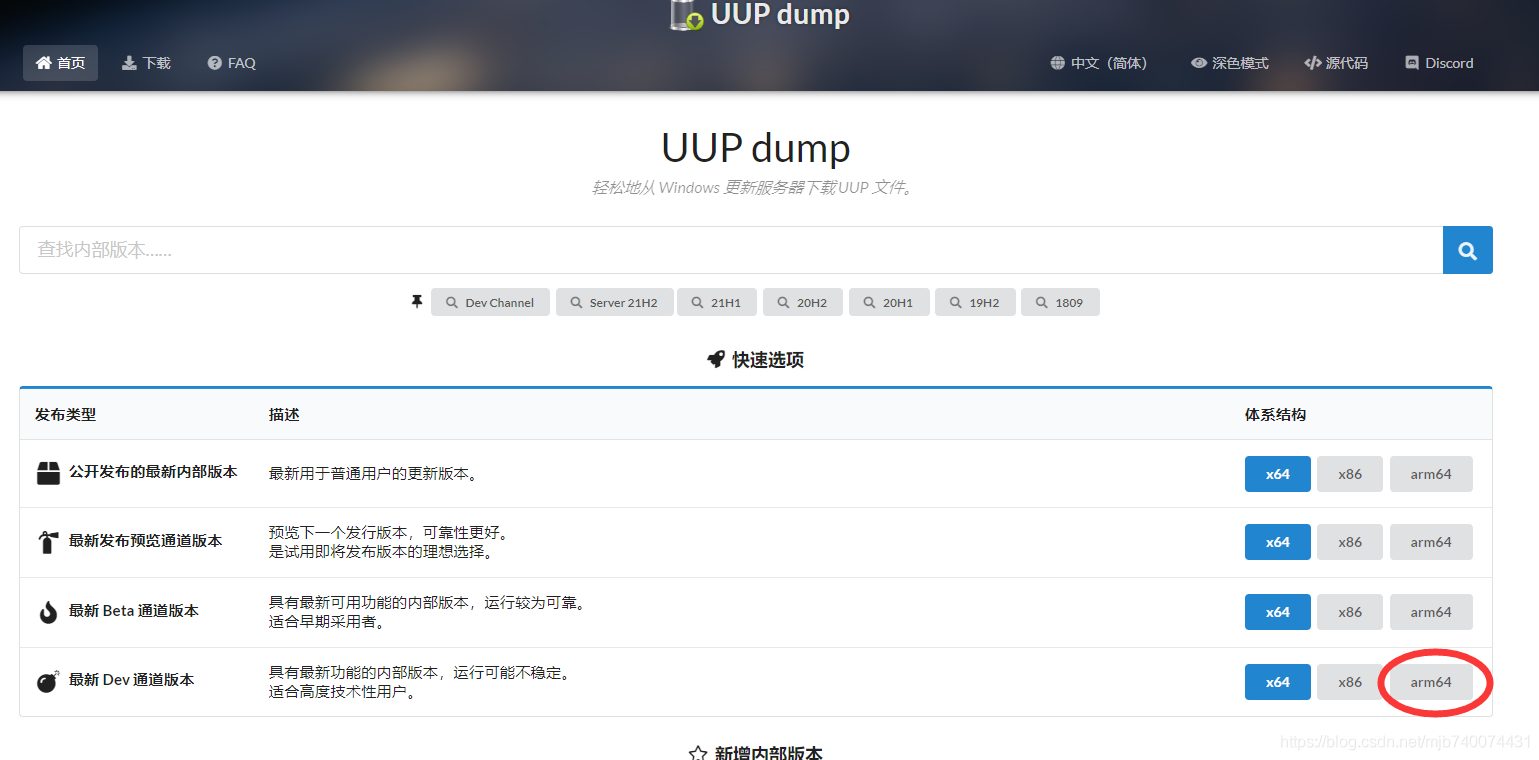This screenshot has height=760, width=1539.
Task: Click the 发布类型 column header
Action: click(65, 415)
